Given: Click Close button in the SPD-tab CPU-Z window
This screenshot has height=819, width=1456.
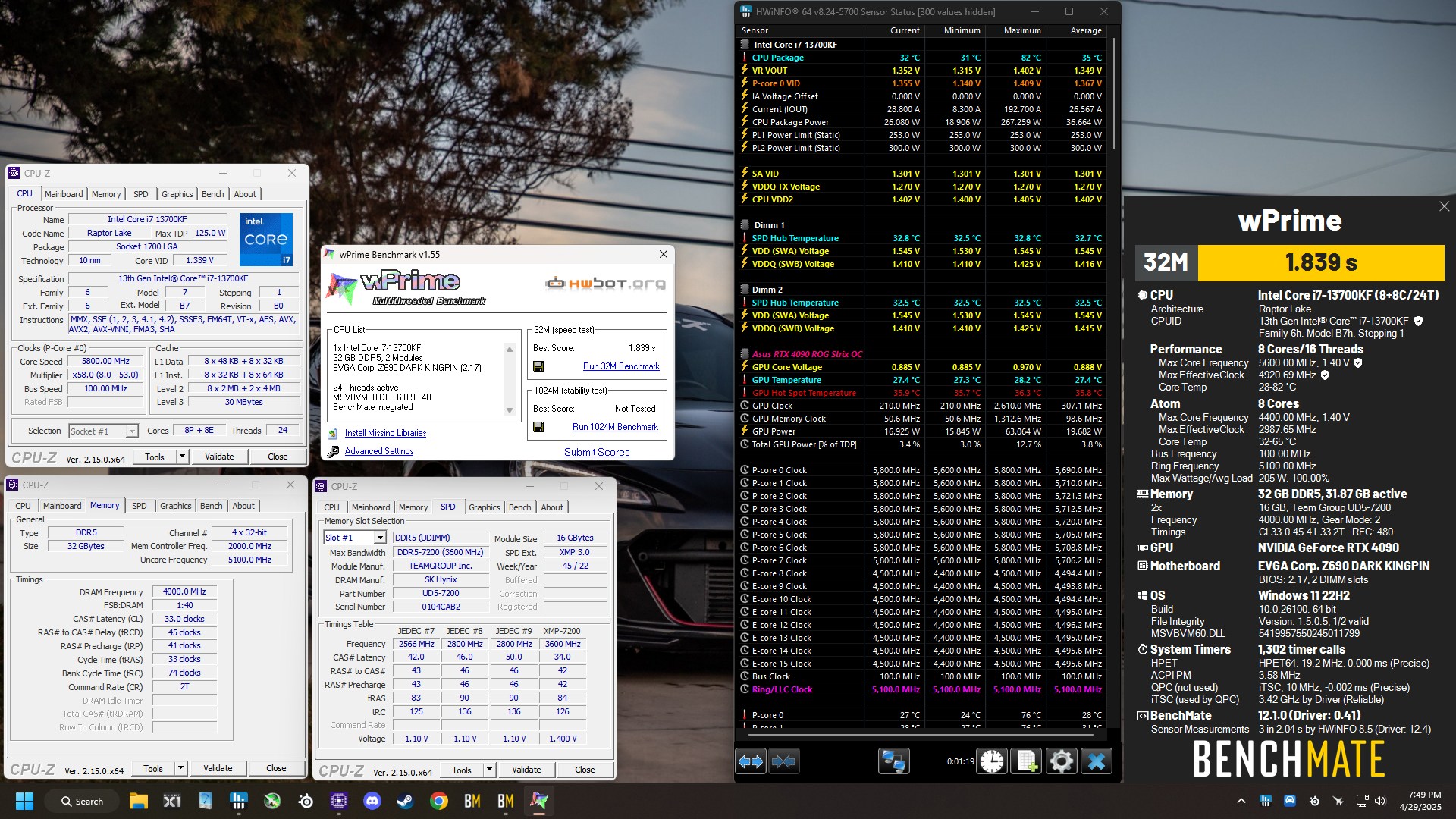Looking at the screenshot, I should tap(585, 770).
